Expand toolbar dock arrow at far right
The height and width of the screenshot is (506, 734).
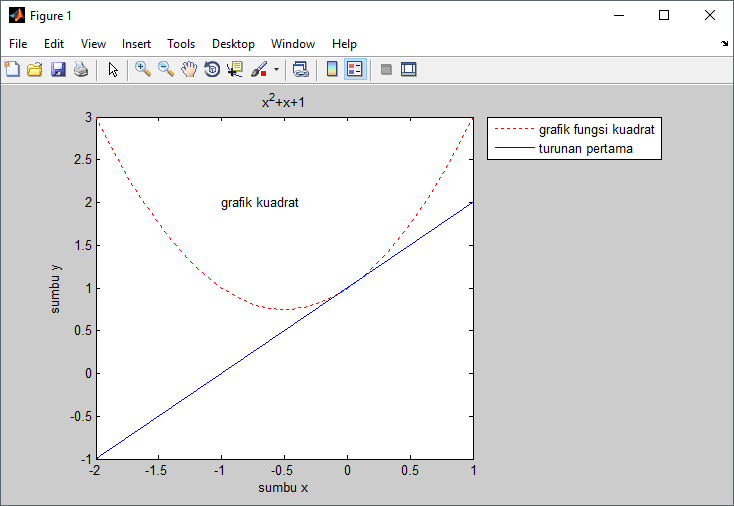(x=725, y=44)
